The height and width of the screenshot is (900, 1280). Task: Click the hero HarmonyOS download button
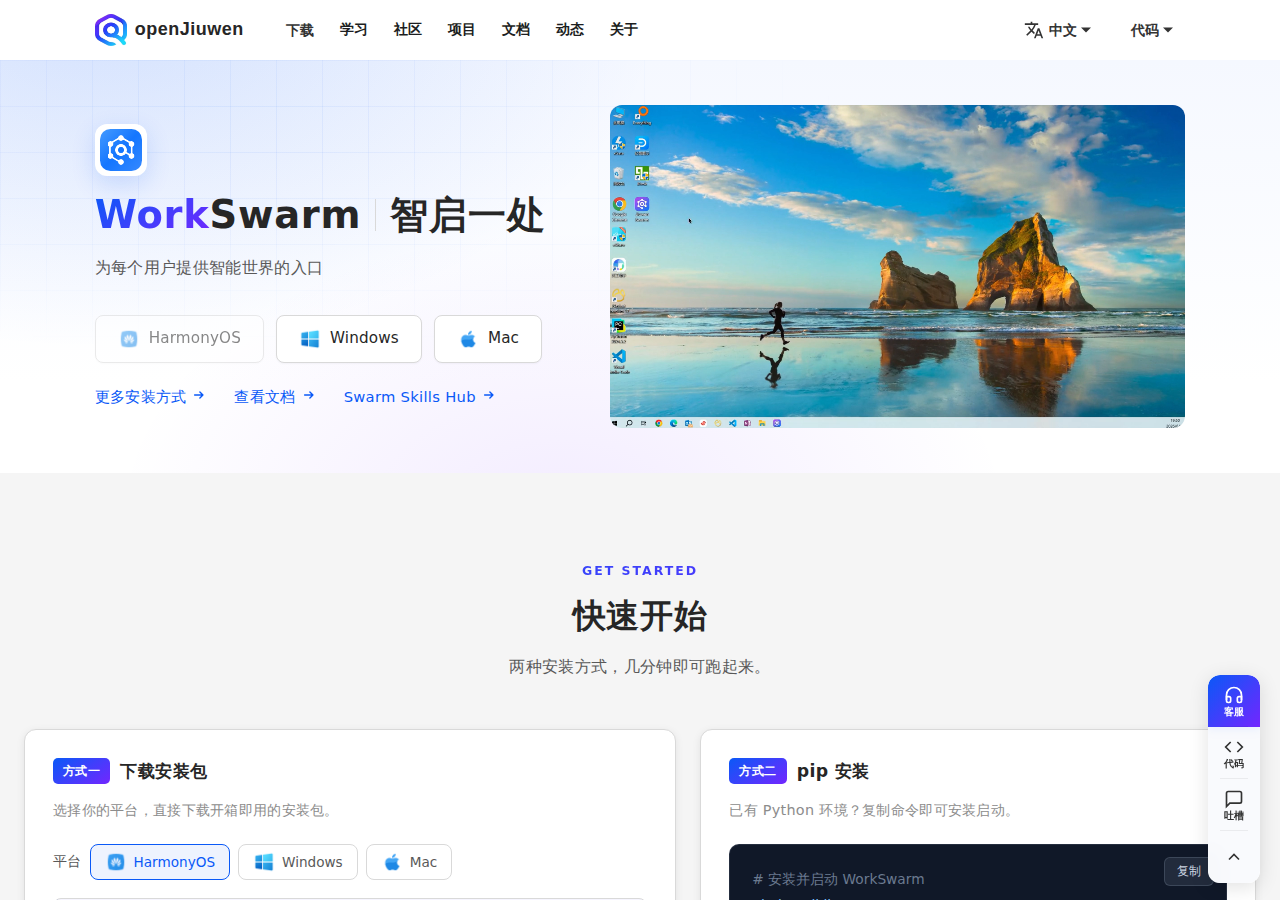pos(179,339)
